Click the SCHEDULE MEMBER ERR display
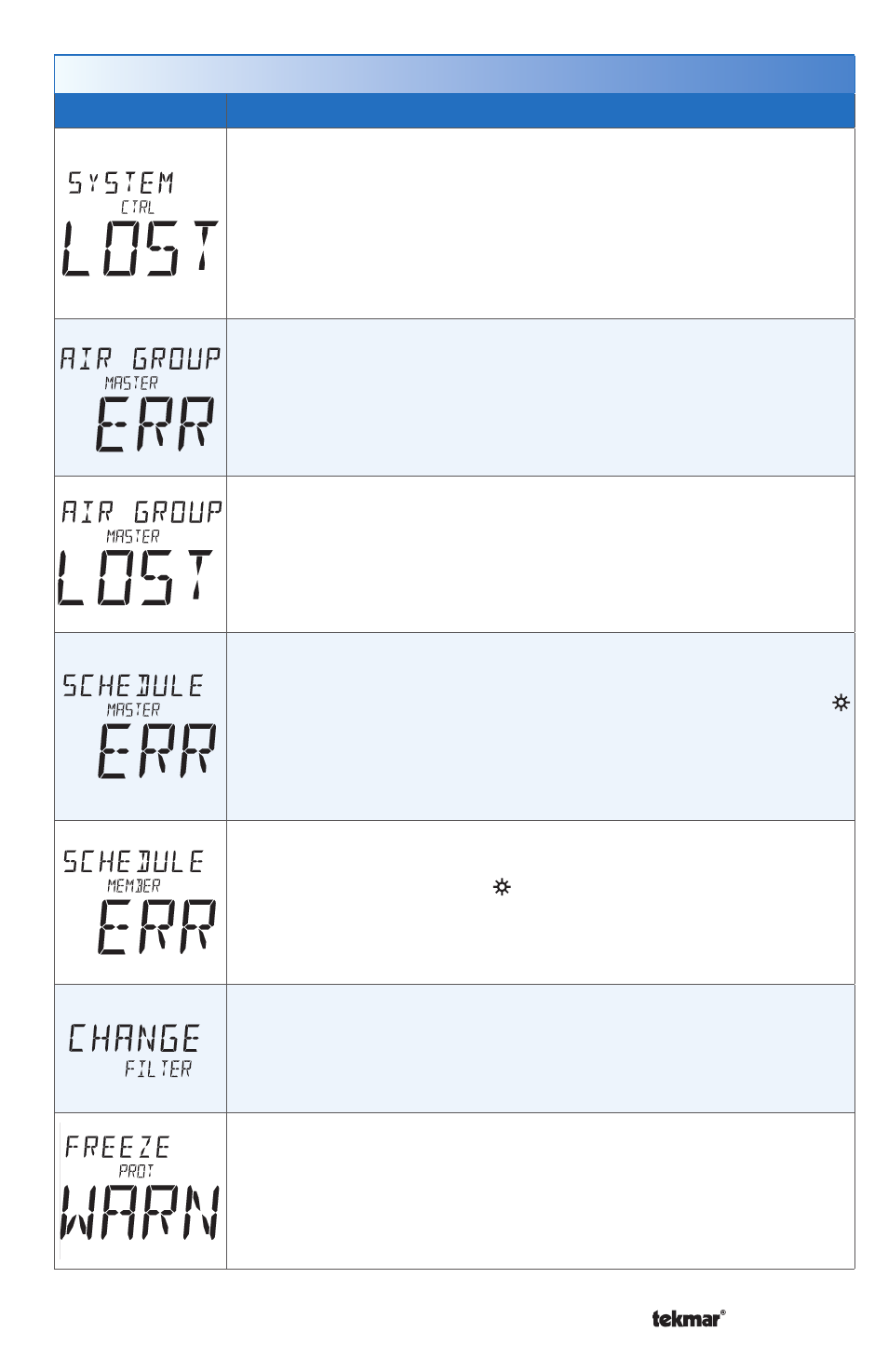 pyautogui.click(x=140, y=901)
